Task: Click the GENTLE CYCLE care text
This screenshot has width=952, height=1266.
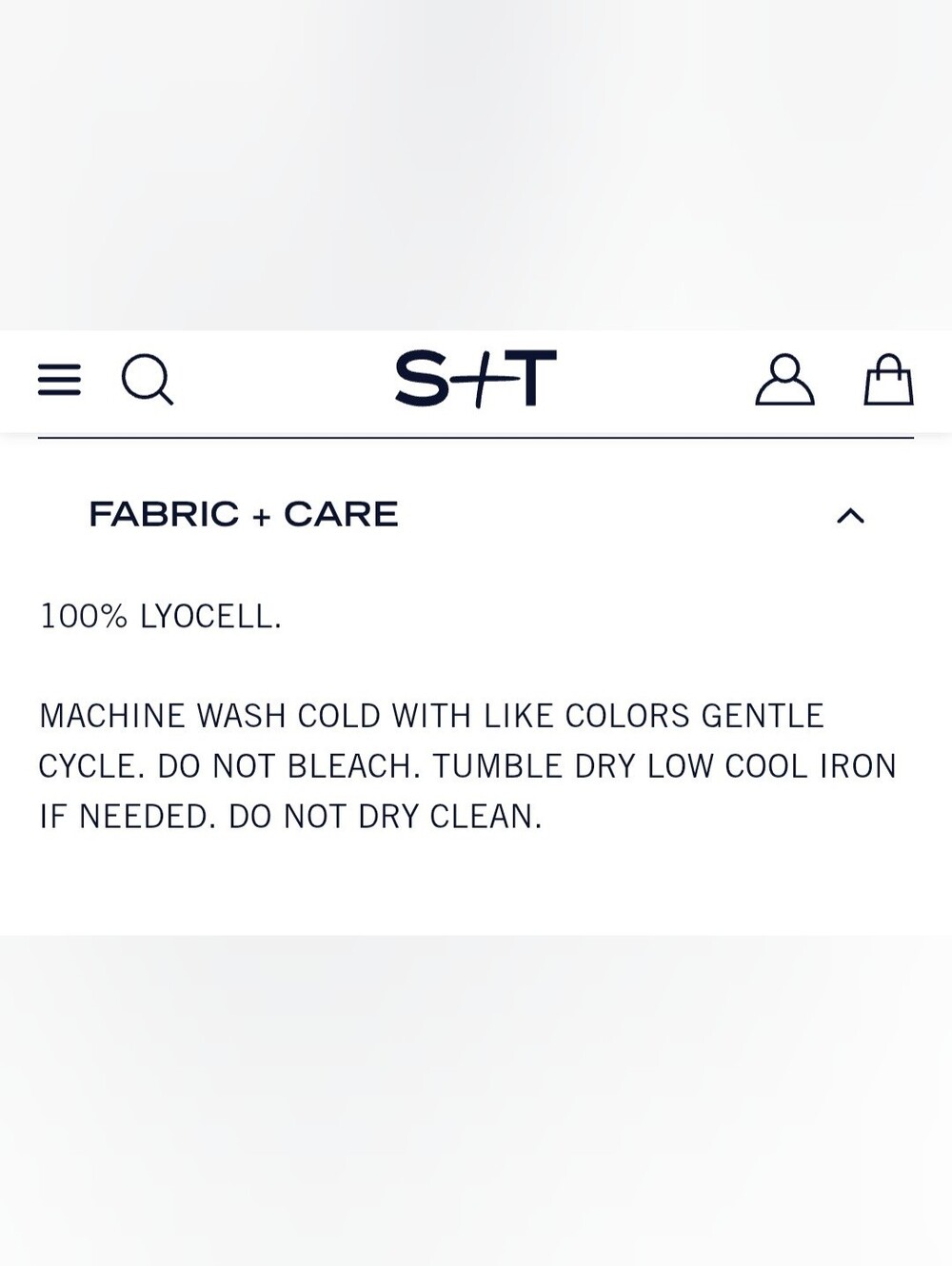Action: (x=431, y=741)
